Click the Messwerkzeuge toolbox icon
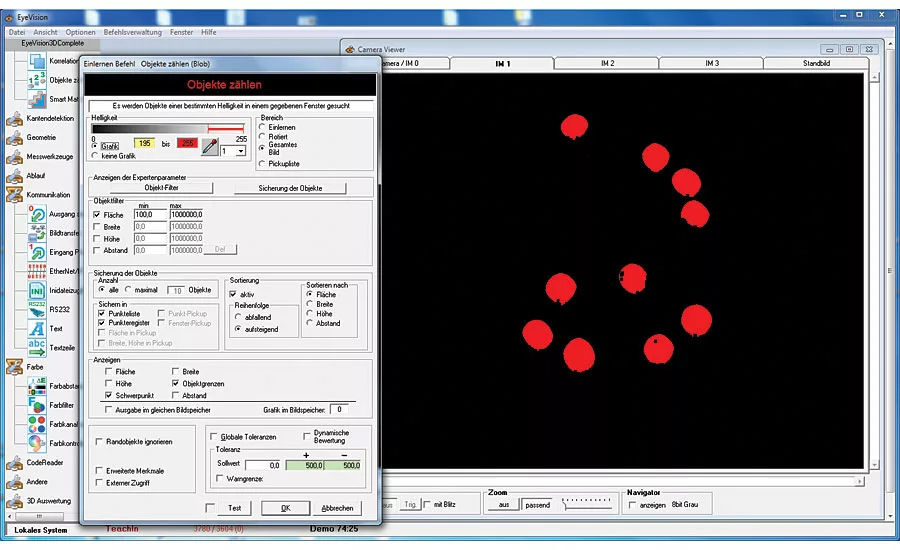Viewport: 900px width, 550px height. (x=14, y=157)
